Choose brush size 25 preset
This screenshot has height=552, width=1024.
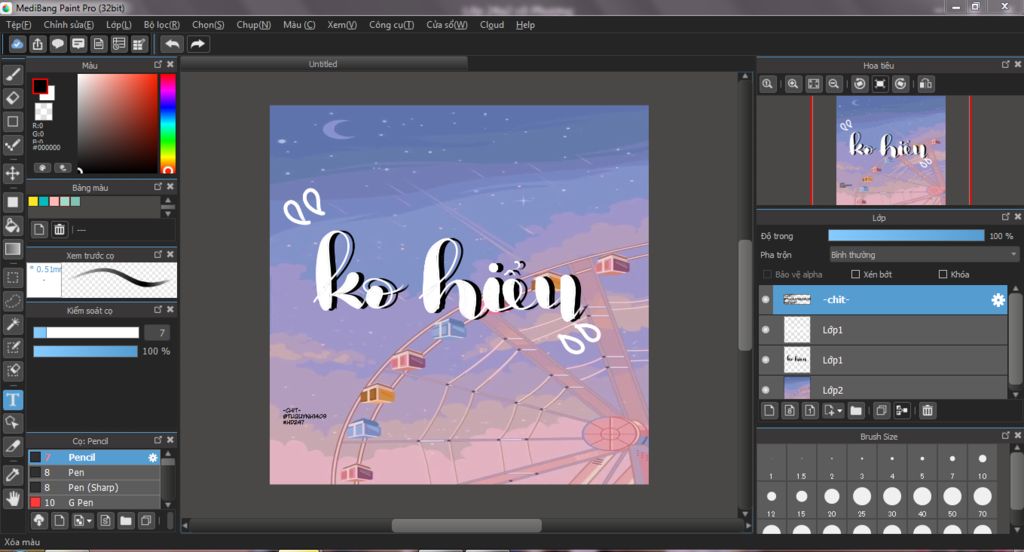(861, 501)
